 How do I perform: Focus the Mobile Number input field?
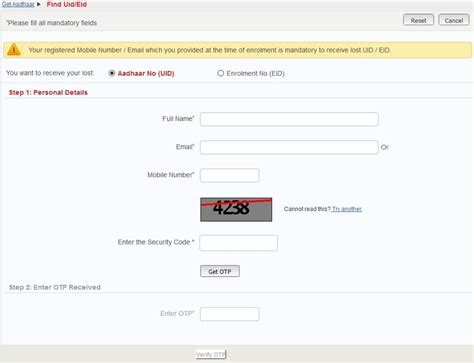(229, 175)
